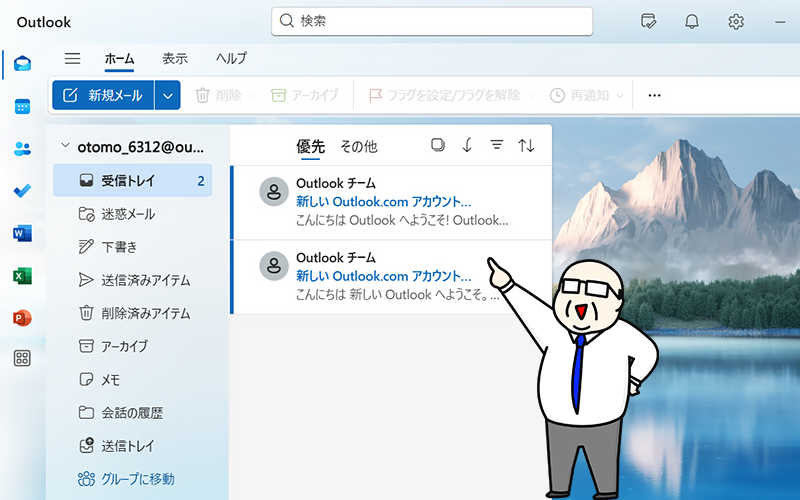The height and width of the screenshot is (500, 800).
Task: Open the 受信トレイ folder
Action: click(x=133, y=181)
